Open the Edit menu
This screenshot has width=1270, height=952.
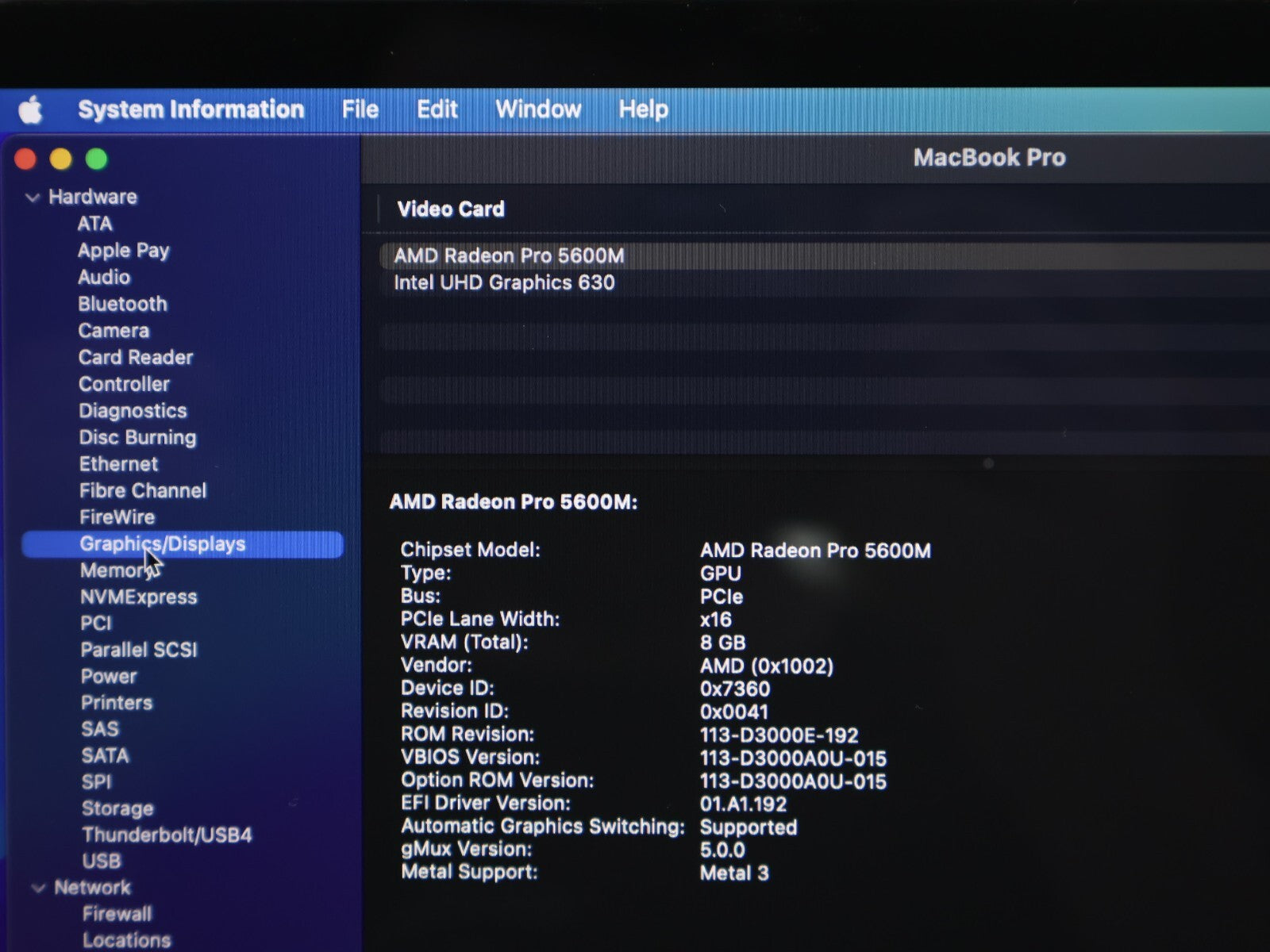point(437,109)
